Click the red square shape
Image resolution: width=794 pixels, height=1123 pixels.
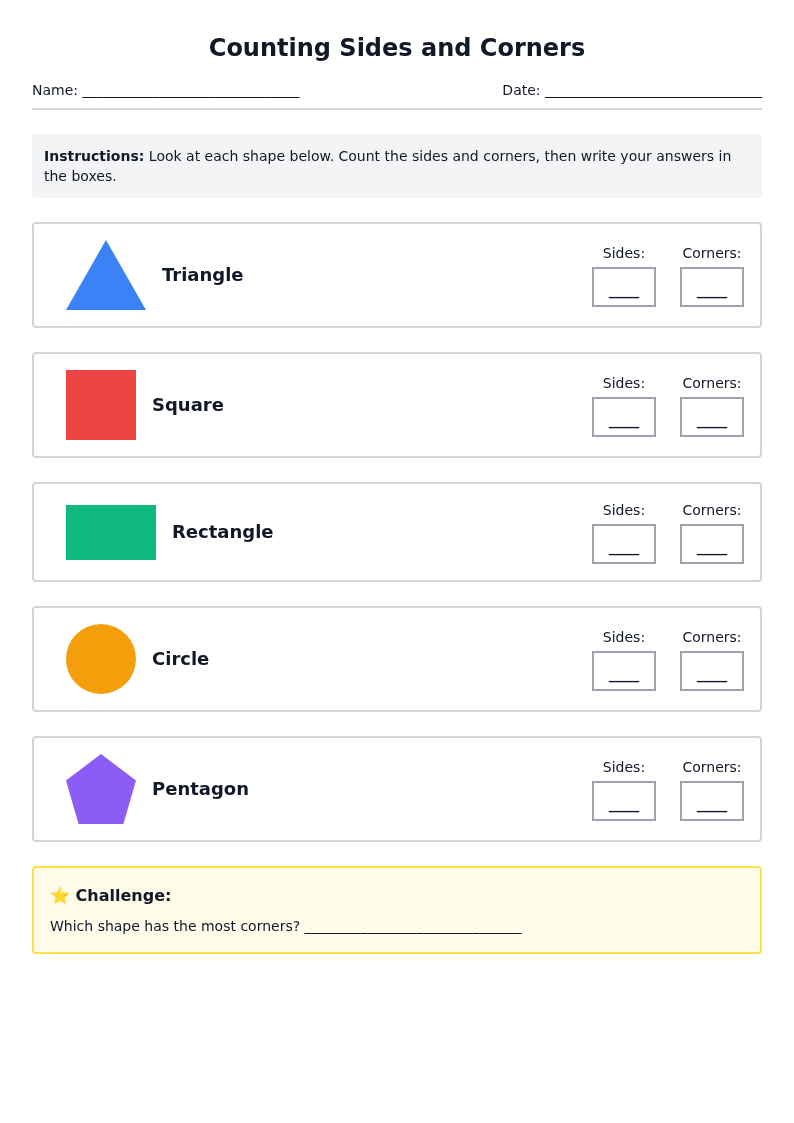point(101,405)
